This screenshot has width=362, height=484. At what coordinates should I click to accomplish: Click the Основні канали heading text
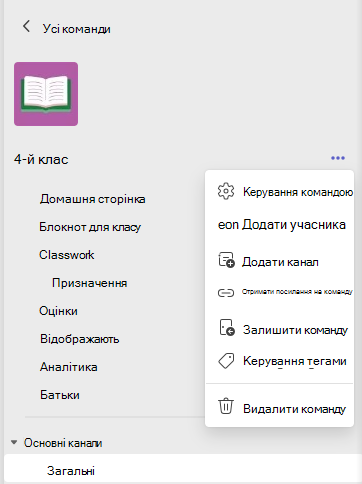point(63,443)
